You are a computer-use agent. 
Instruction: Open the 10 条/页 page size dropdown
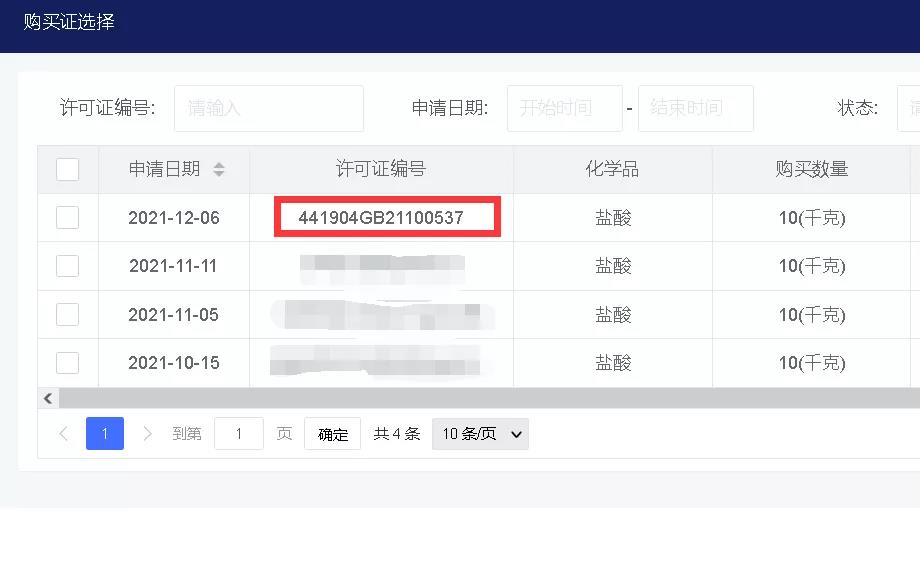(480, 434)
